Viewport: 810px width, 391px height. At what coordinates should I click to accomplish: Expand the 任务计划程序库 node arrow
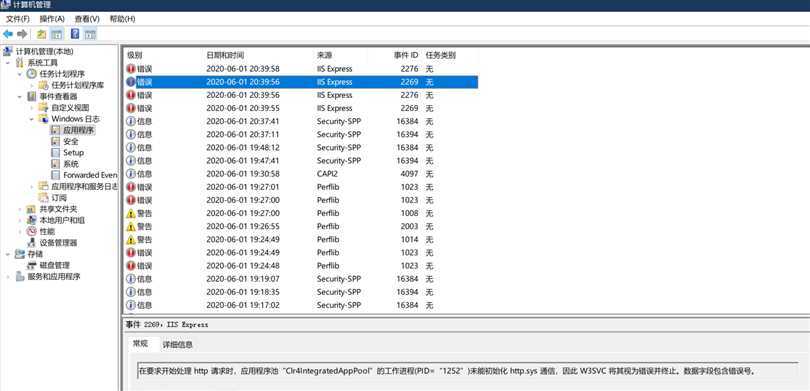click(32, 85)
